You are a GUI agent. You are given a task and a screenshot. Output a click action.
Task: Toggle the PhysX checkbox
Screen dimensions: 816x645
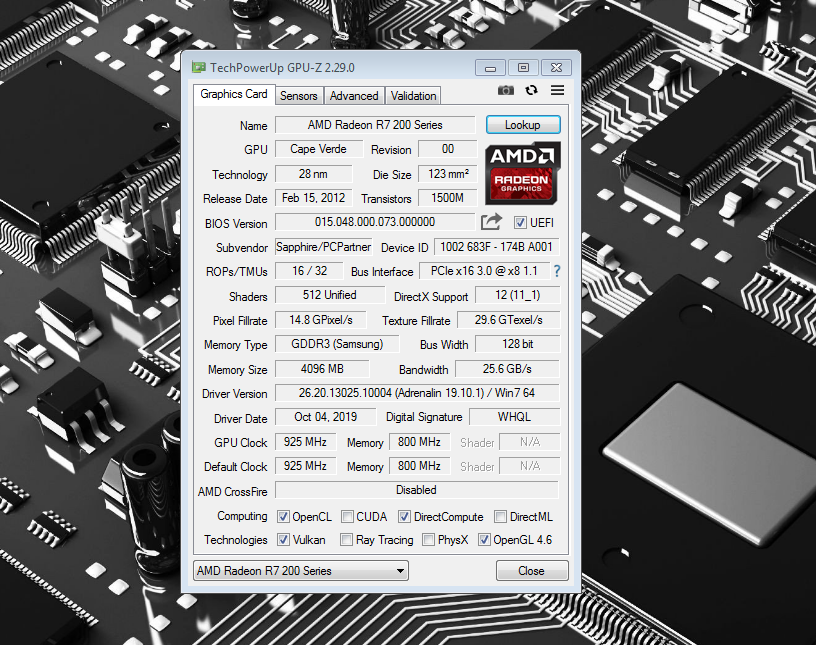pyautogui.click(x=428, y=539)
